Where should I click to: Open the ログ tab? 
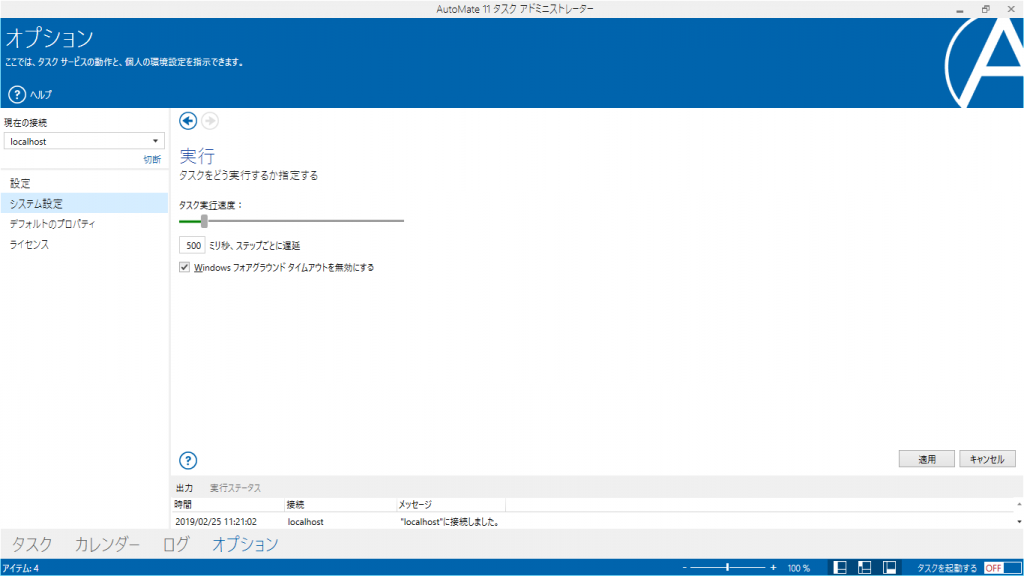(x=176, y=544)
